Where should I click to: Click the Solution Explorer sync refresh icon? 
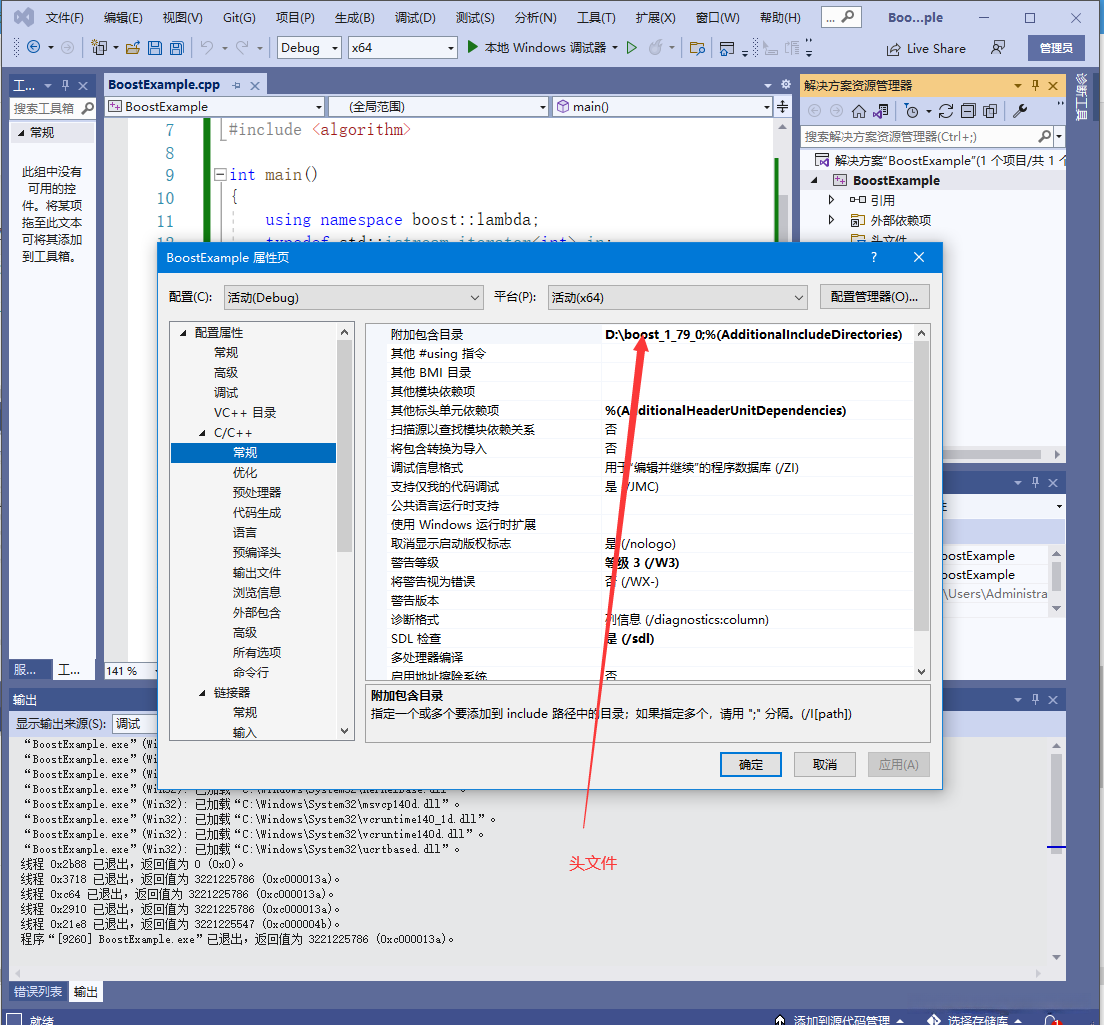(946, 111)
